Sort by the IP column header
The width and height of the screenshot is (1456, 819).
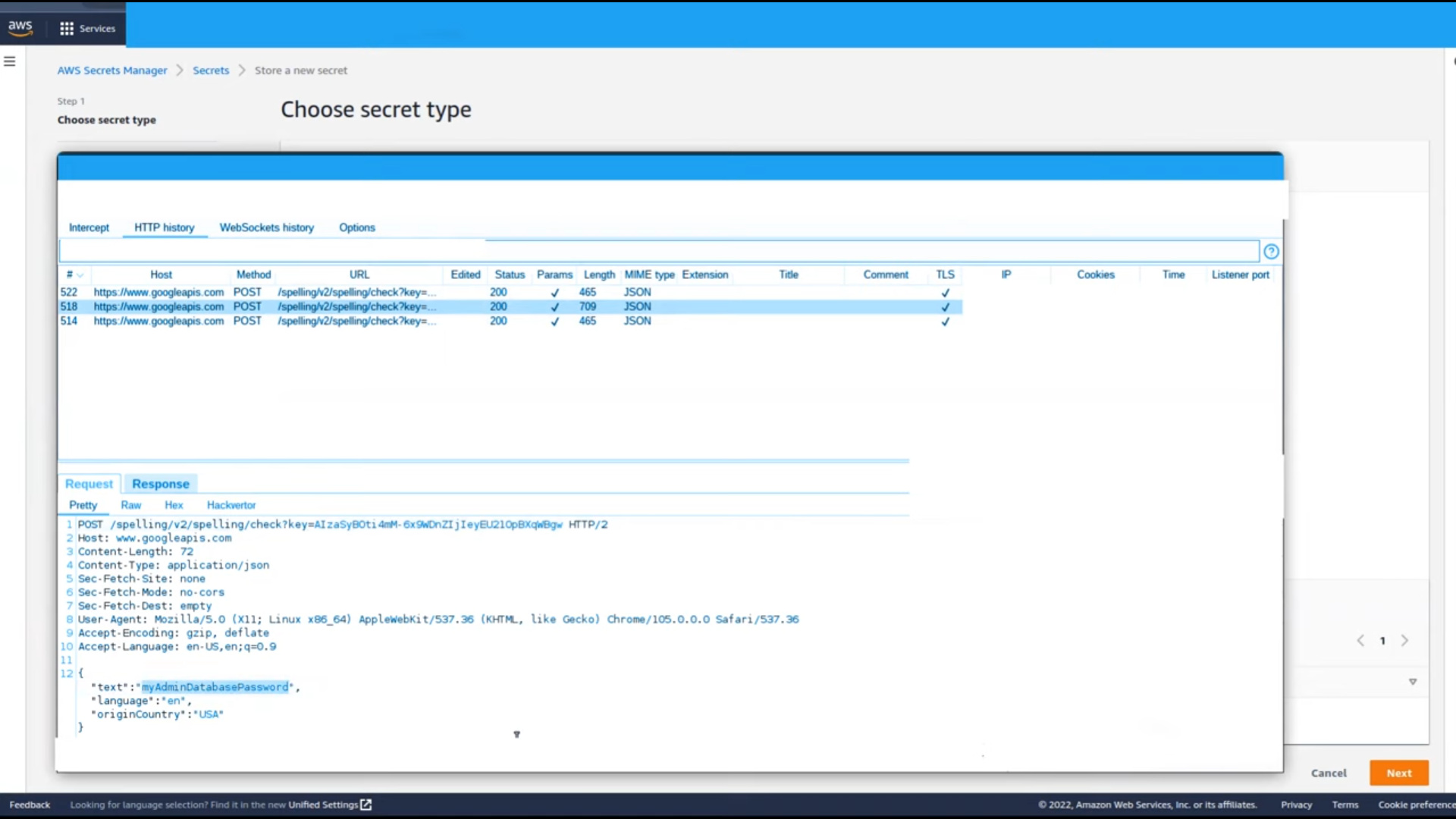(x=1006, y=275)
